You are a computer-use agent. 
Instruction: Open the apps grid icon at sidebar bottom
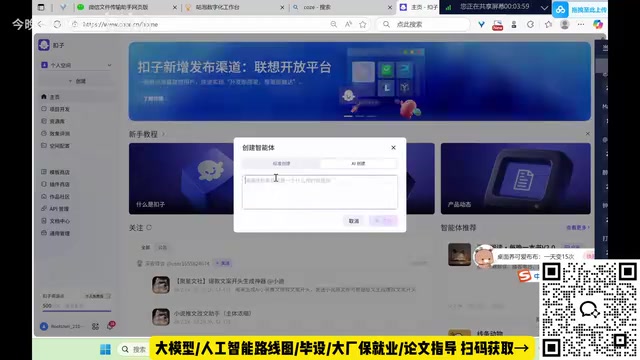tap(95, 326)
